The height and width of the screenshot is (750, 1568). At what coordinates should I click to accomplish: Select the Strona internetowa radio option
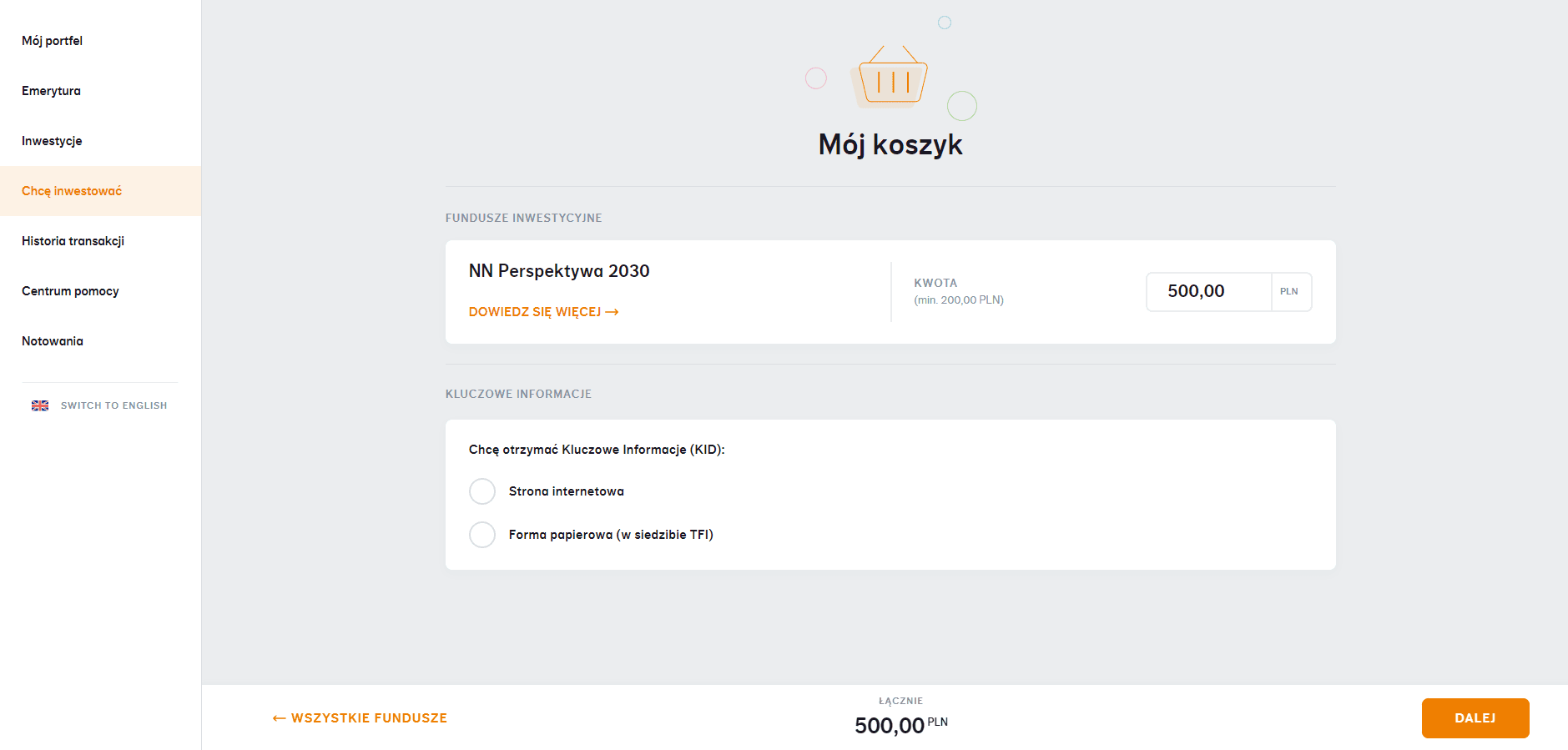482,491
